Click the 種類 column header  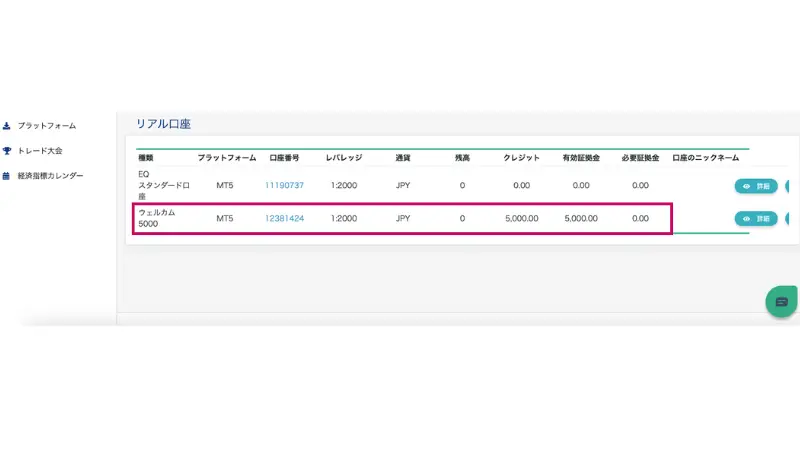click(x=146, y=158)
